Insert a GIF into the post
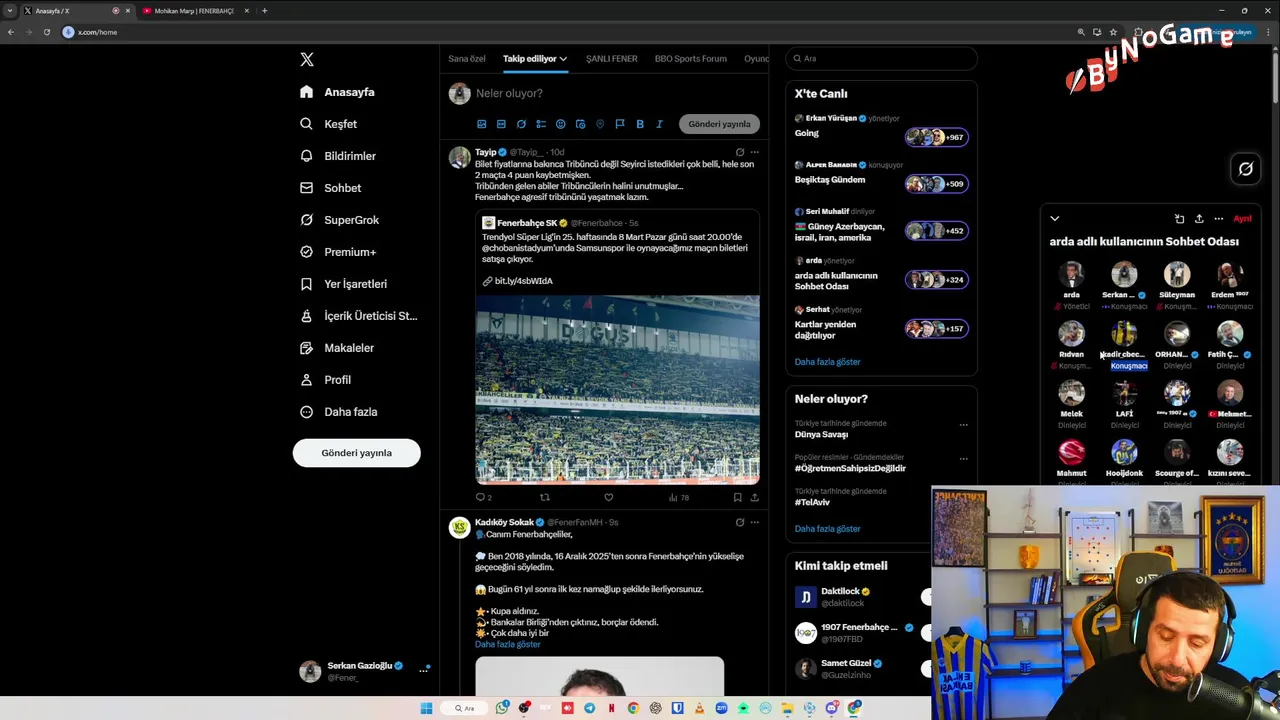The image size is (1280, 720). point(501,124)
